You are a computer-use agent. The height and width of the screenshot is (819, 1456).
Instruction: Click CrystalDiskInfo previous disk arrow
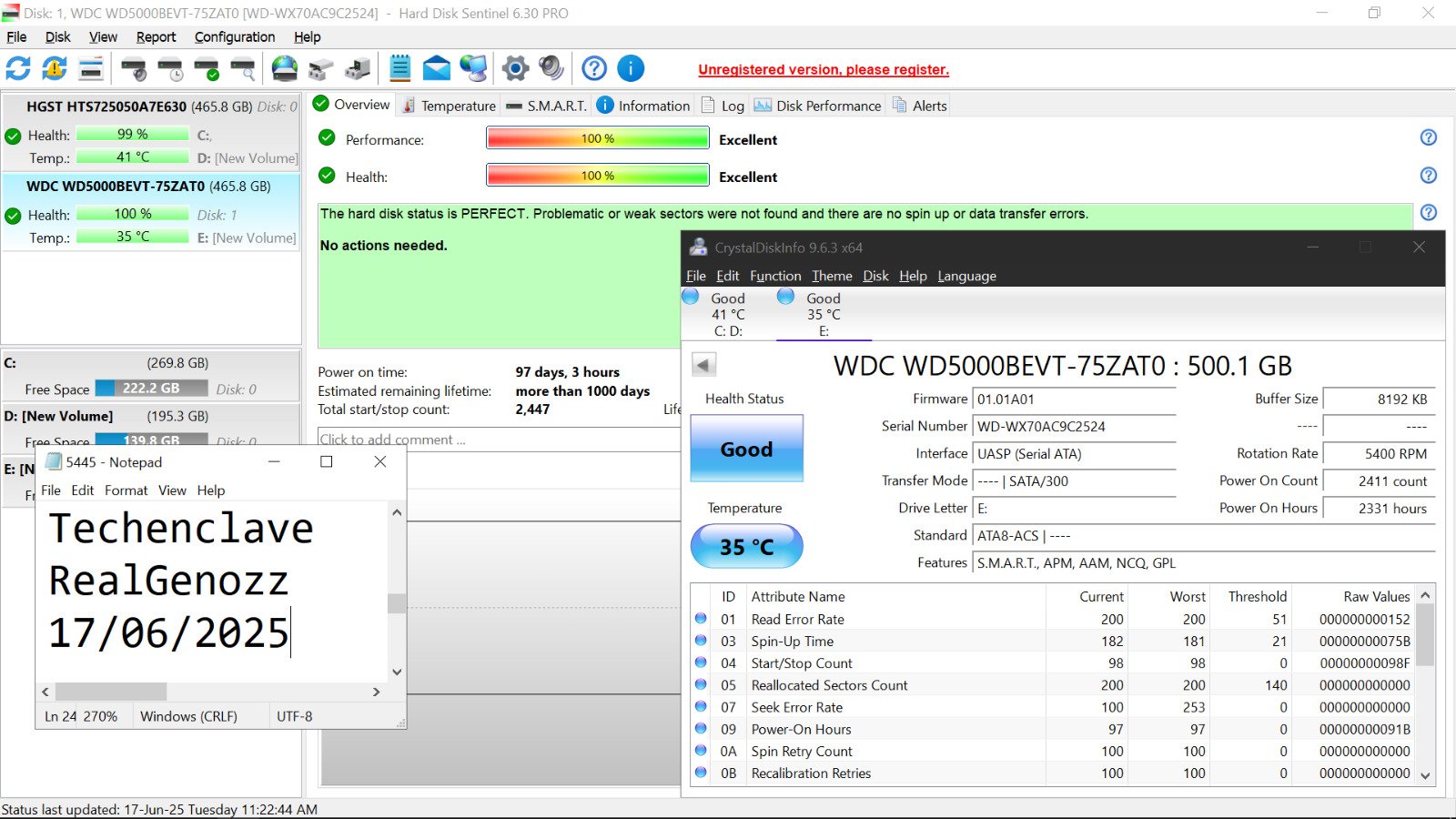point(703,365)
